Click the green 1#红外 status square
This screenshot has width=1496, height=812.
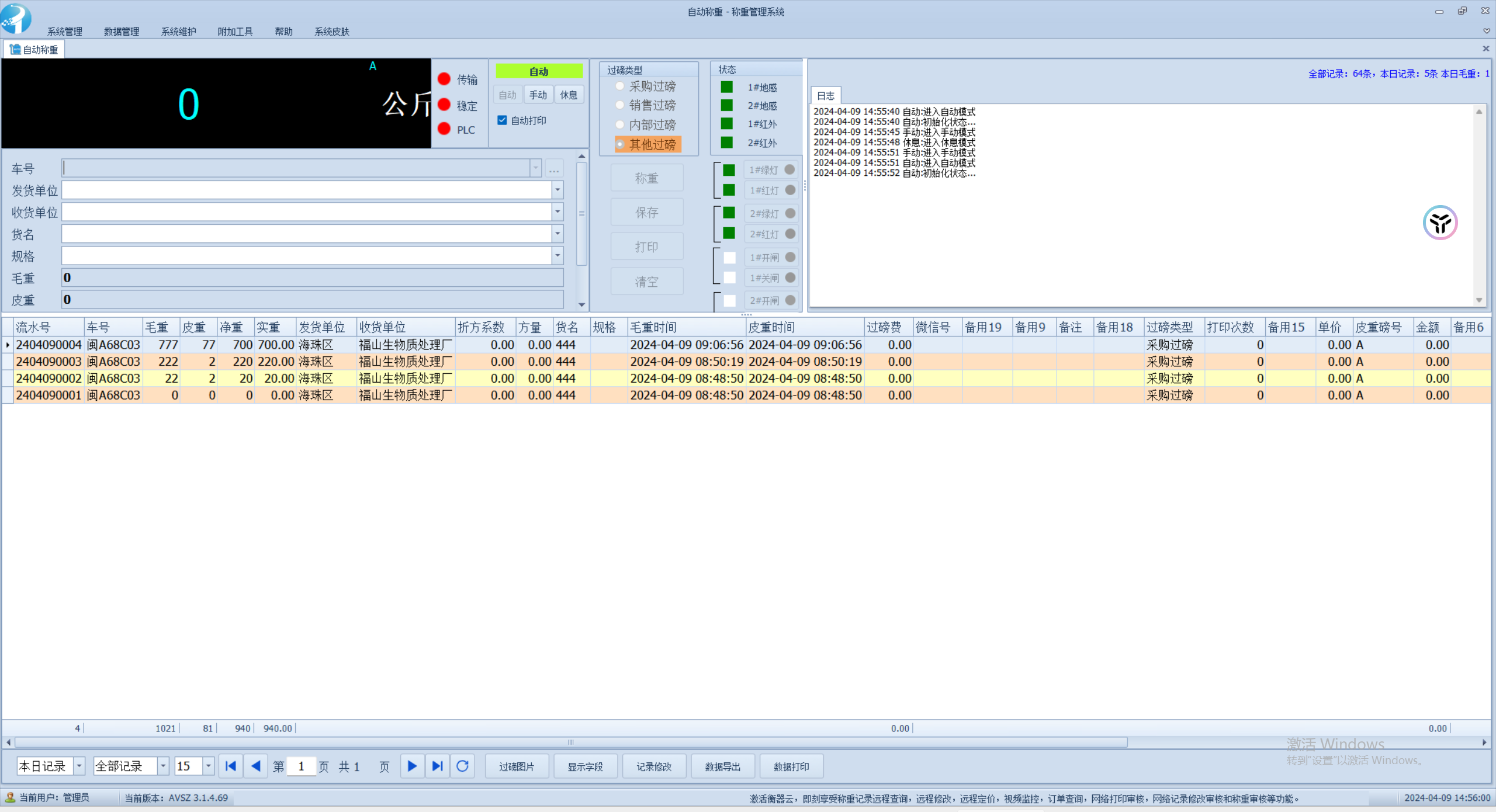pyautogui.click(x=726, y=123)
